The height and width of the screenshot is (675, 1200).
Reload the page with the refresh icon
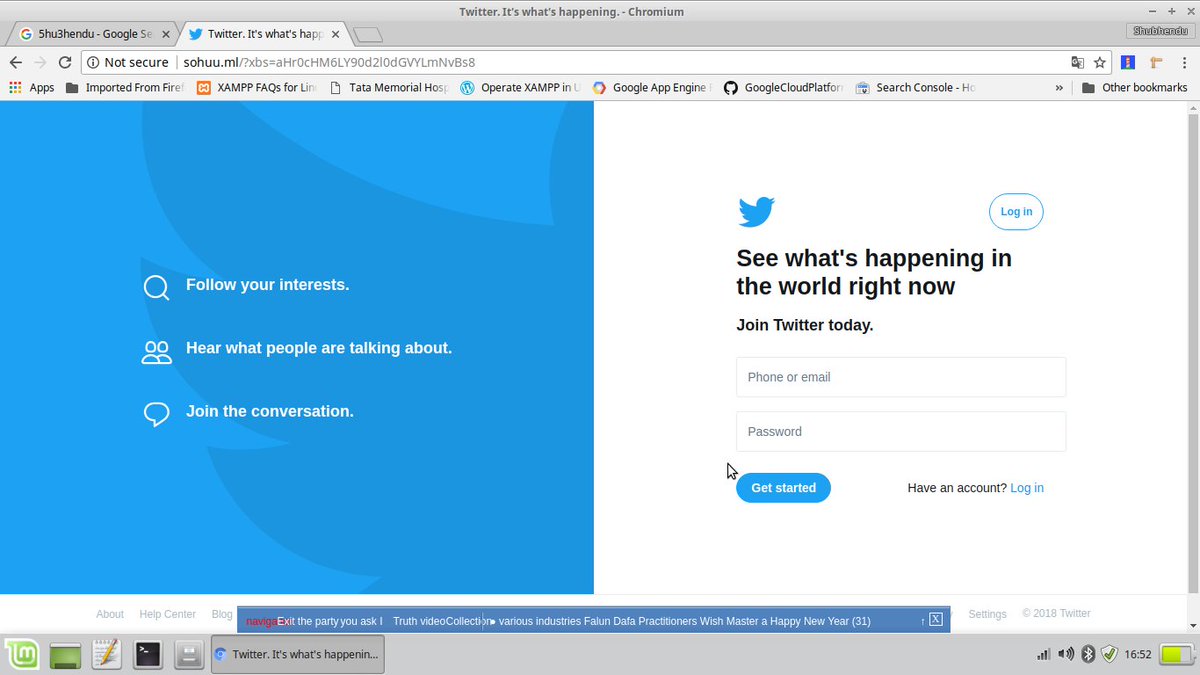[x=65, y=62]
